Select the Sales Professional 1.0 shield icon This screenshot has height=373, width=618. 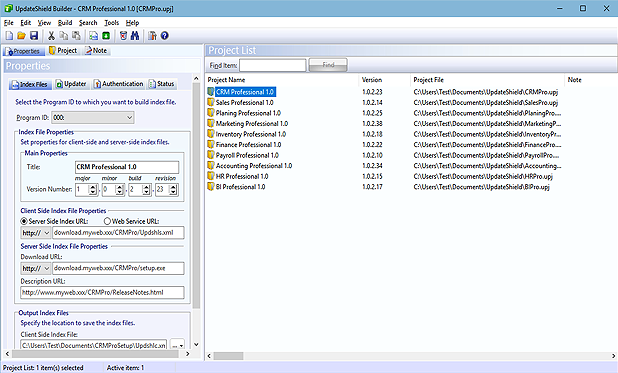(211, 103)
